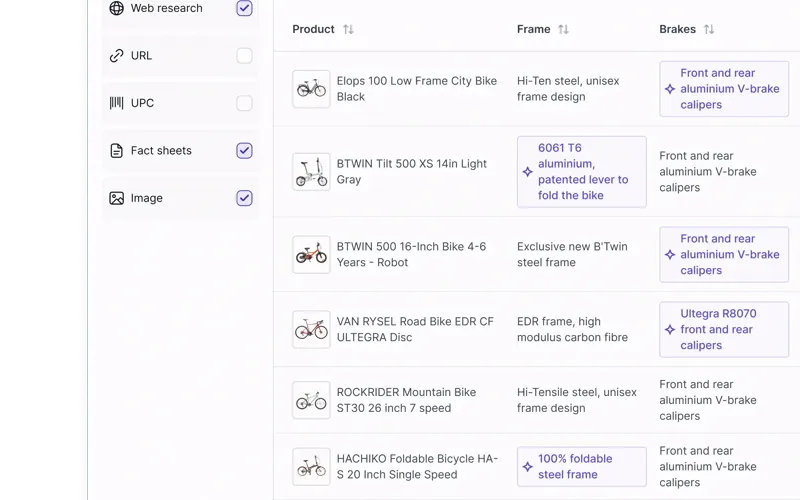Enable the UPC checkbox
This screenshot has height=500, width=800.
pyautogui.click(x=244, y=103)
